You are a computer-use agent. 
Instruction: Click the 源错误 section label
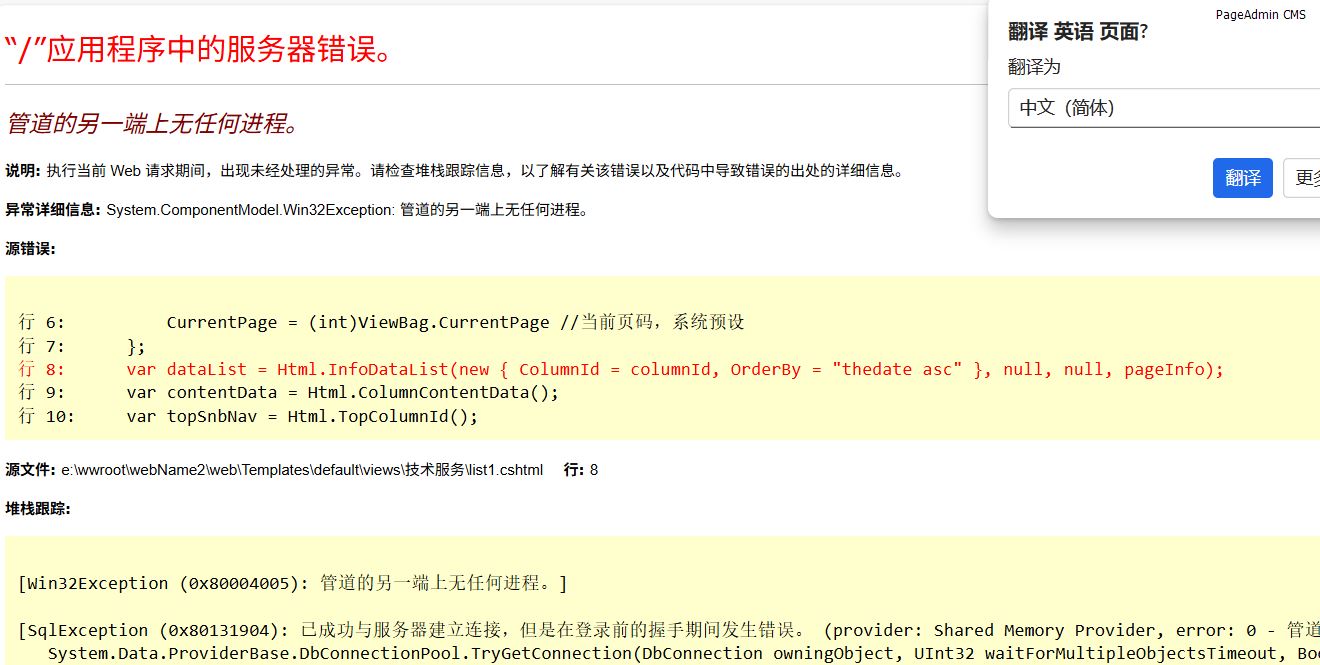(30, 249)
